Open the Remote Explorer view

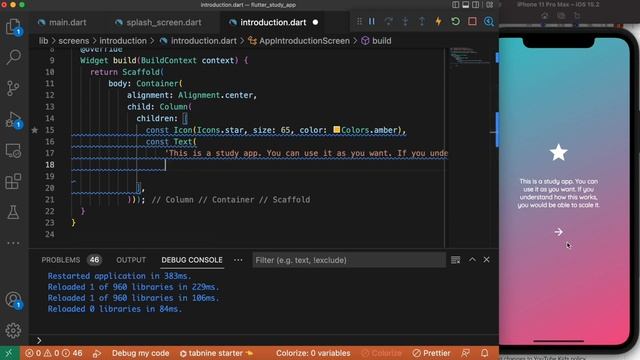pos(13,151)
